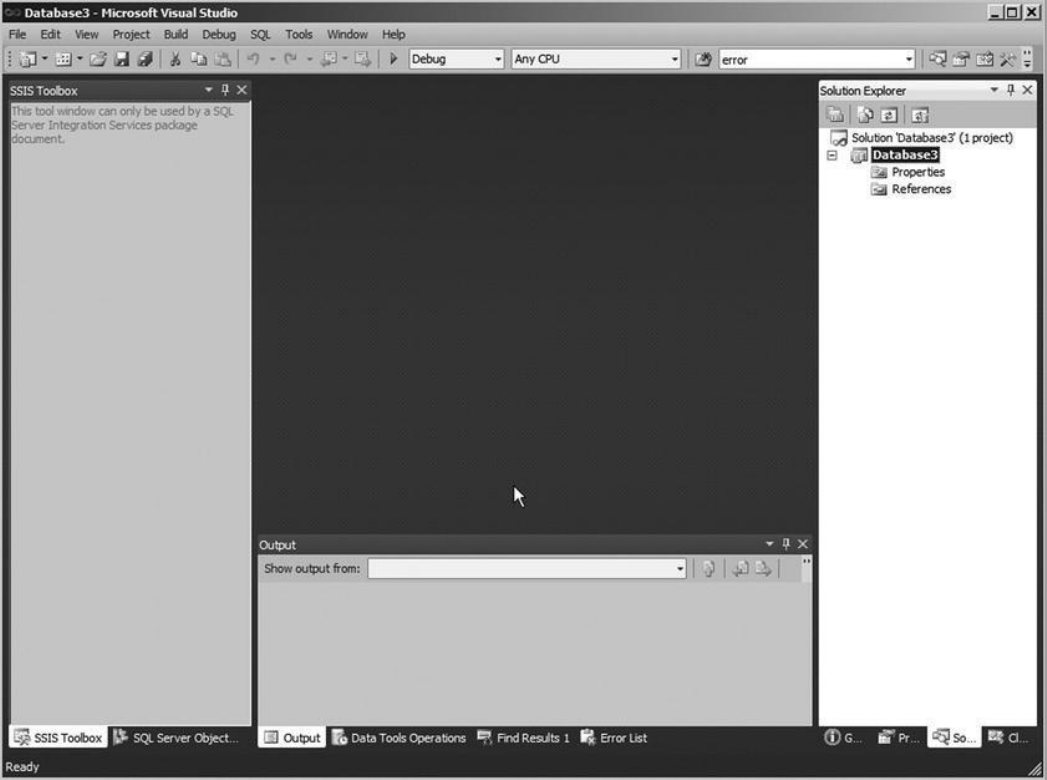Image resolution: width=1047 pixels, height=780 pixels.
Task: Open the Project menu
Action: tap(131, 34)
